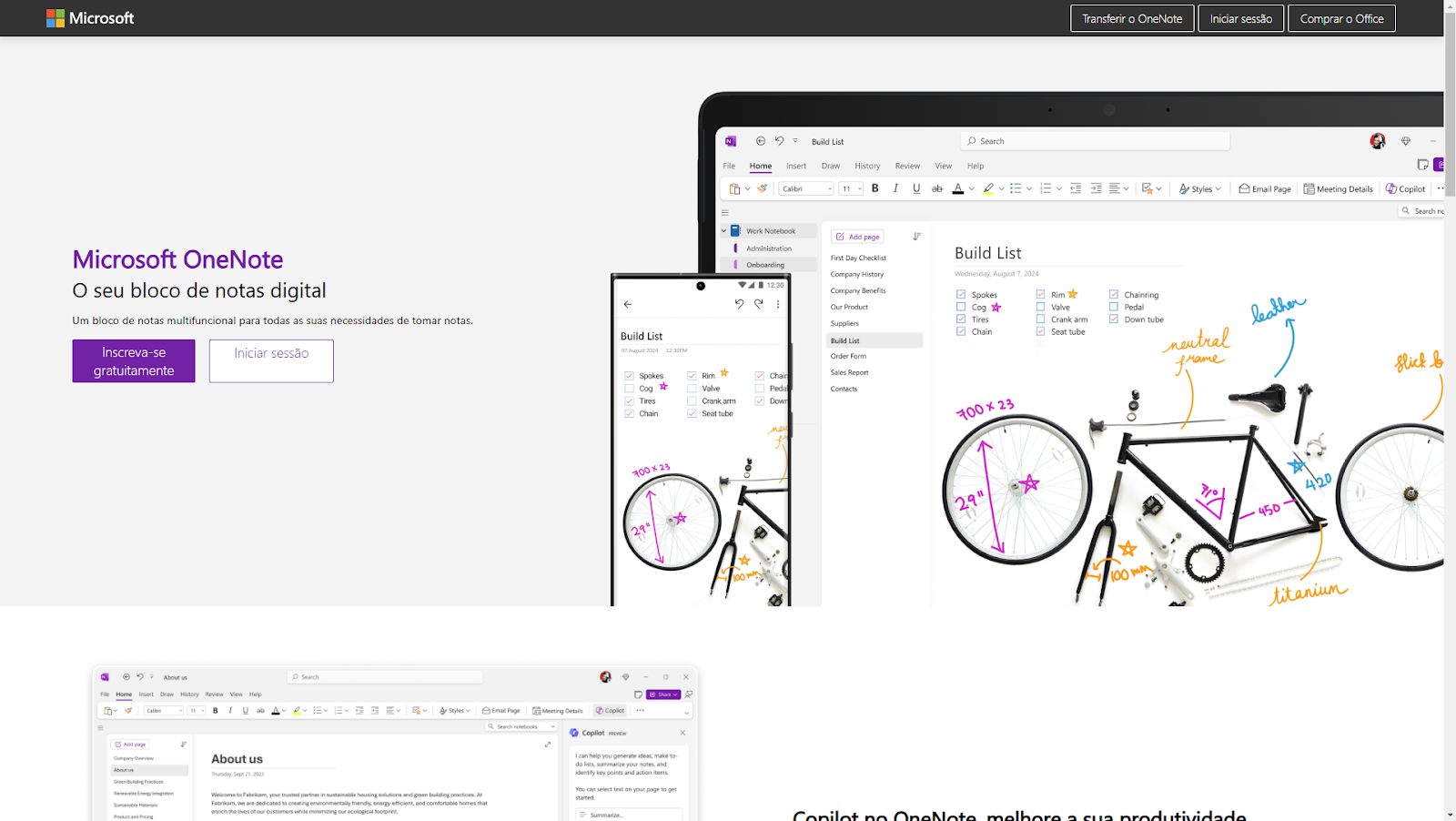
Task: Open the highlight color arrow in Build List window
Action: coord(1002,189)
